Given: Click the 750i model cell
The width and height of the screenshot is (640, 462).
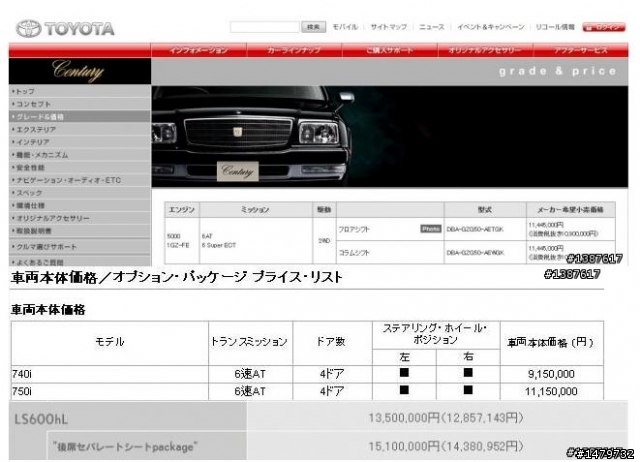Looking at the screenshot, I should click(x=109, y=391).
